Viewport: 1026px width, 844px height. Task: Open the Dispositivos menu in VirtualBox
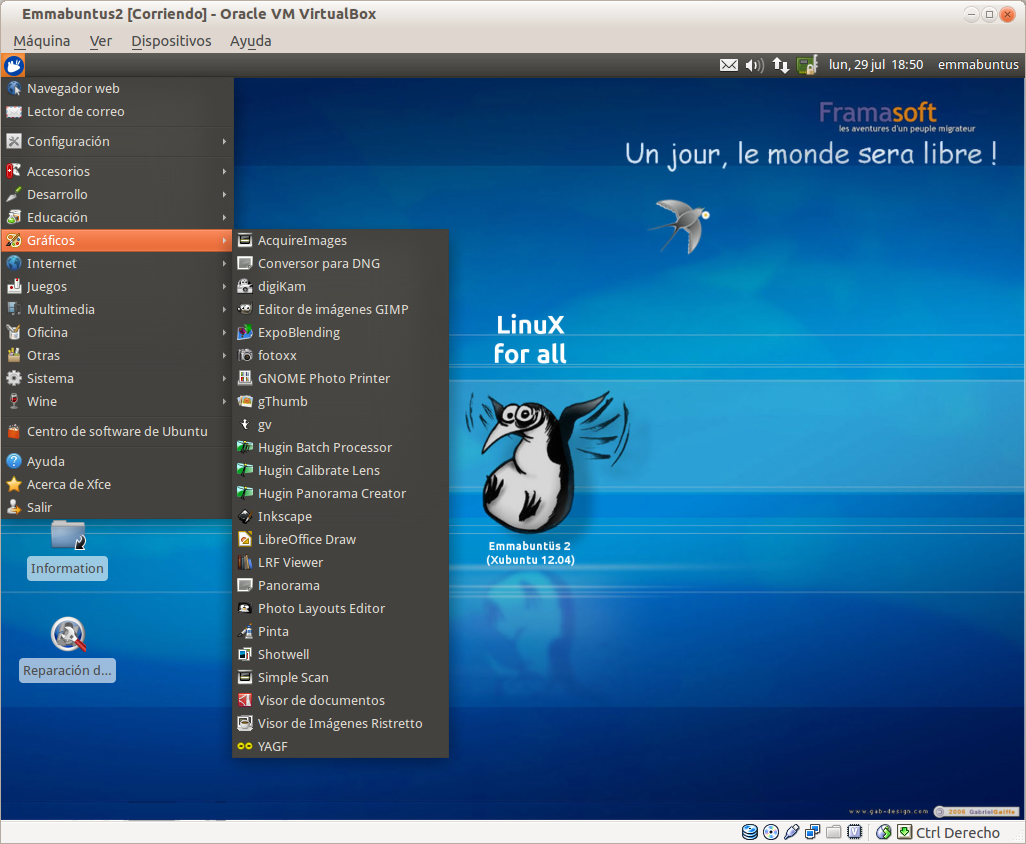point(171,41)
